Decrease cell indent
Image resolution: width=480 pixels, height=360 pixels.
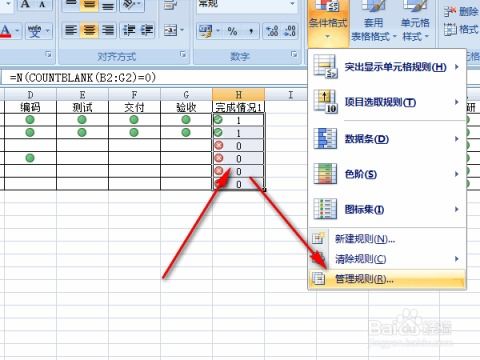pos(129,31)
